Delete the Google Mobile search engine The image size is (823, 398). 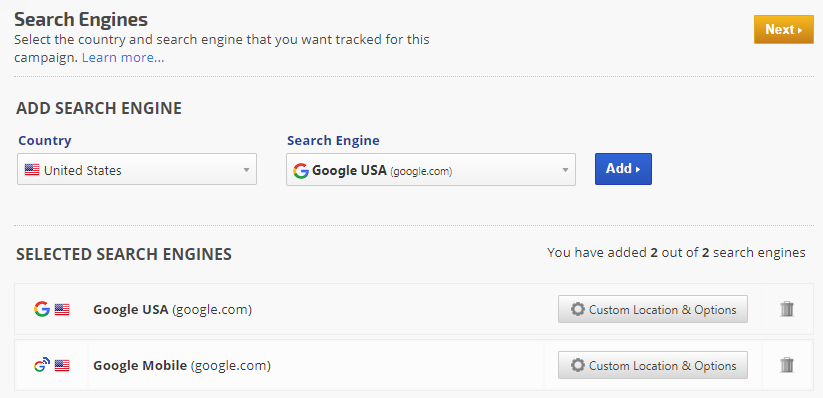pyautogui.click(x=787, y=365)
